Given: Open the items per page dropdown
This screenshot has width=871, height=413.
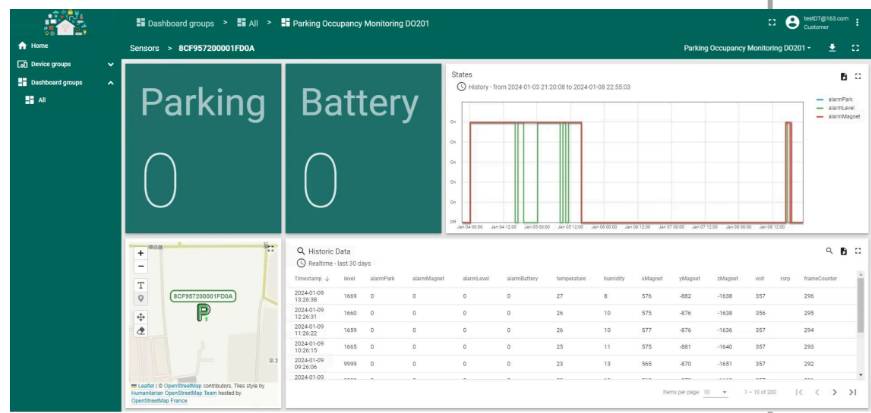Looking at the screenshot, I should pyautogui.click(x=716, y=393).
